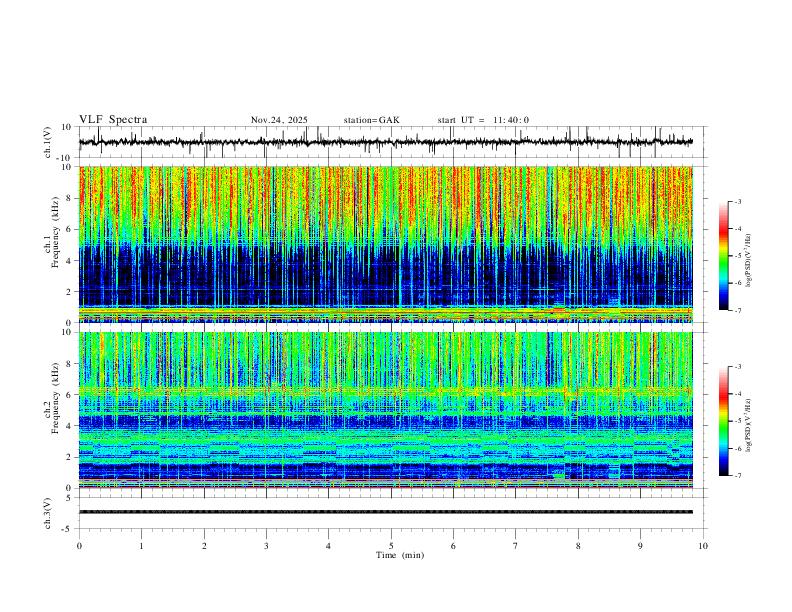The width and height of the screenshot is (792, 612).
Task: Click '-7' on the ch.2 color bar
Action: click(x=738, y=476)
